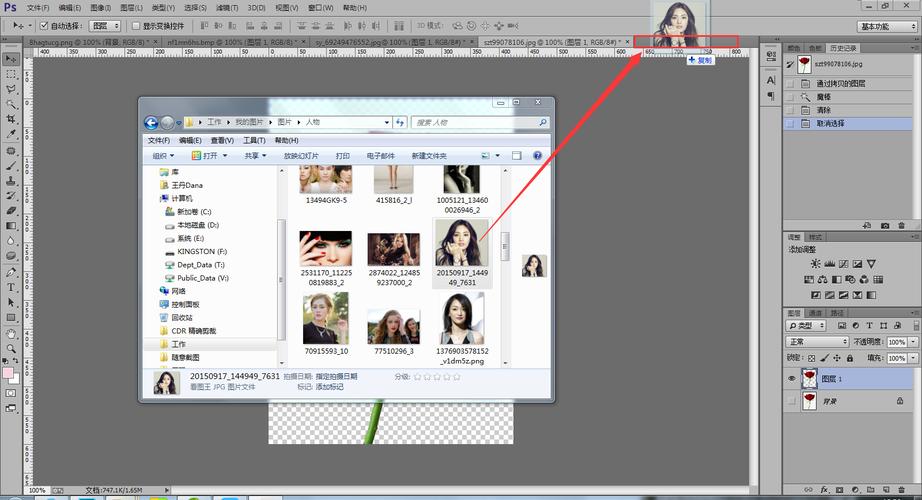
Task: Hide 图层 1 using its eye icon
Action: (x=791, y=379)
